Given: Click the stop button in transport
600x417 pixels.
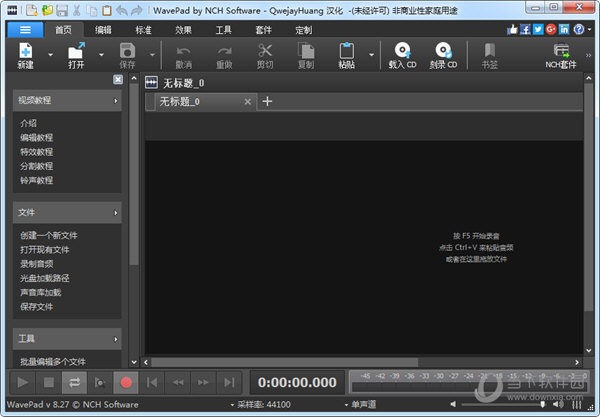Looking at the screenshot, I should pos(49,382).
